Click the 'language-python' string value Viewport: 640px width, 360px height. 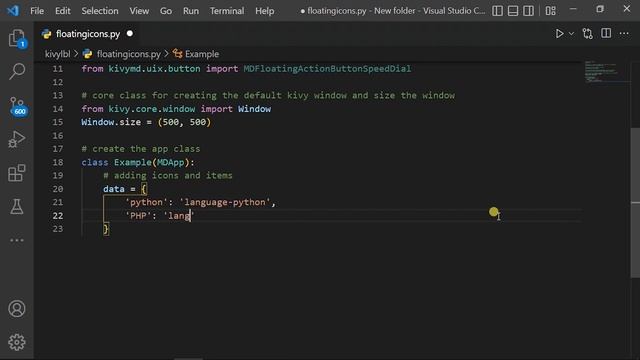pos(225,202)
